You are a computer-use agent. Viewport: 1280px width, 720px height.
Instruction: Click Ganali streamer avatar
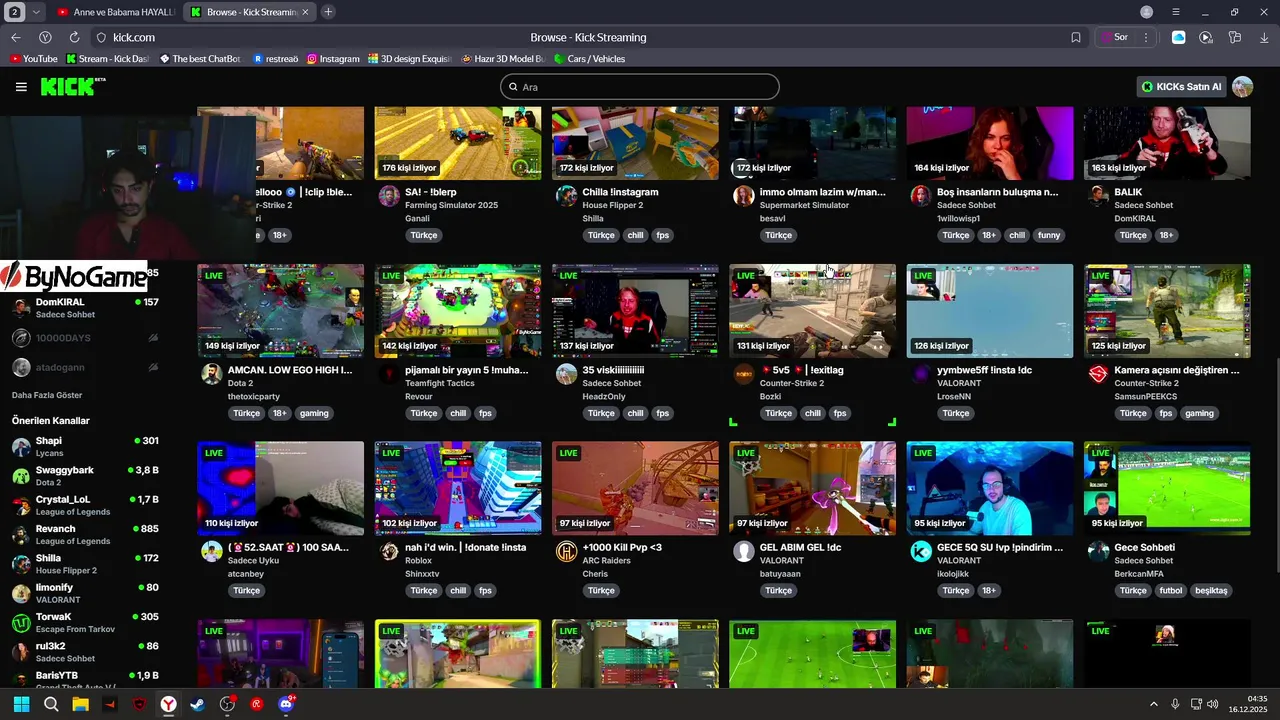[x=389, y=196]
